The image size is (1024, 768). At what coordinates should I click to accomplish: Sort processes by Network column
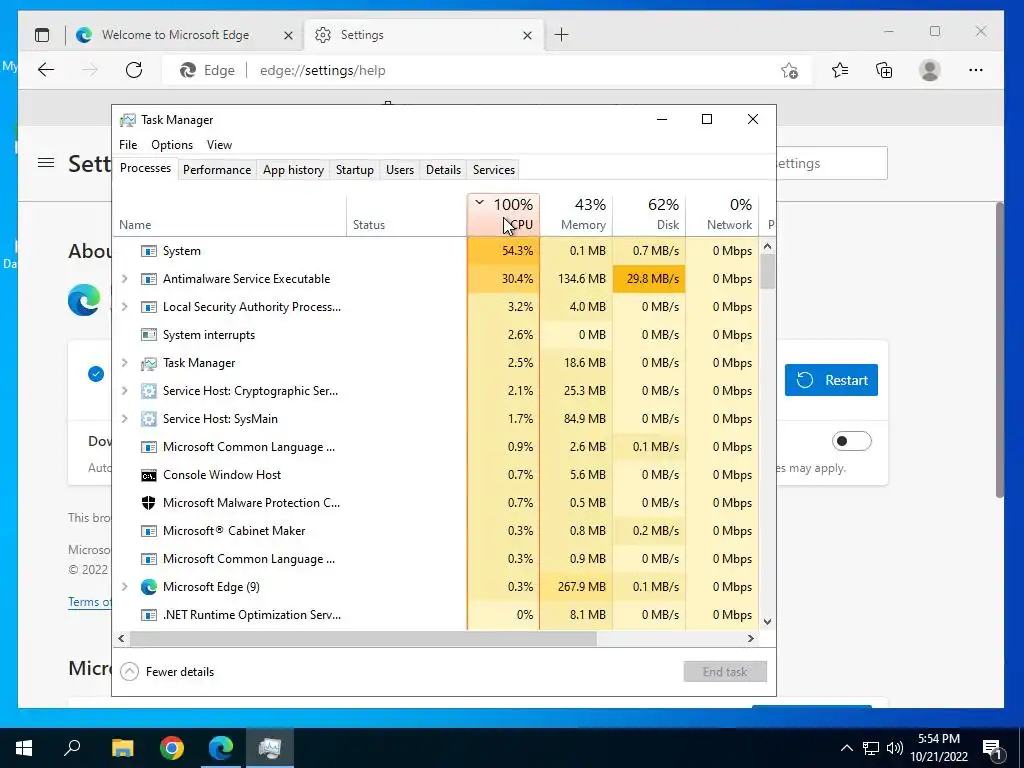point(722,215)
